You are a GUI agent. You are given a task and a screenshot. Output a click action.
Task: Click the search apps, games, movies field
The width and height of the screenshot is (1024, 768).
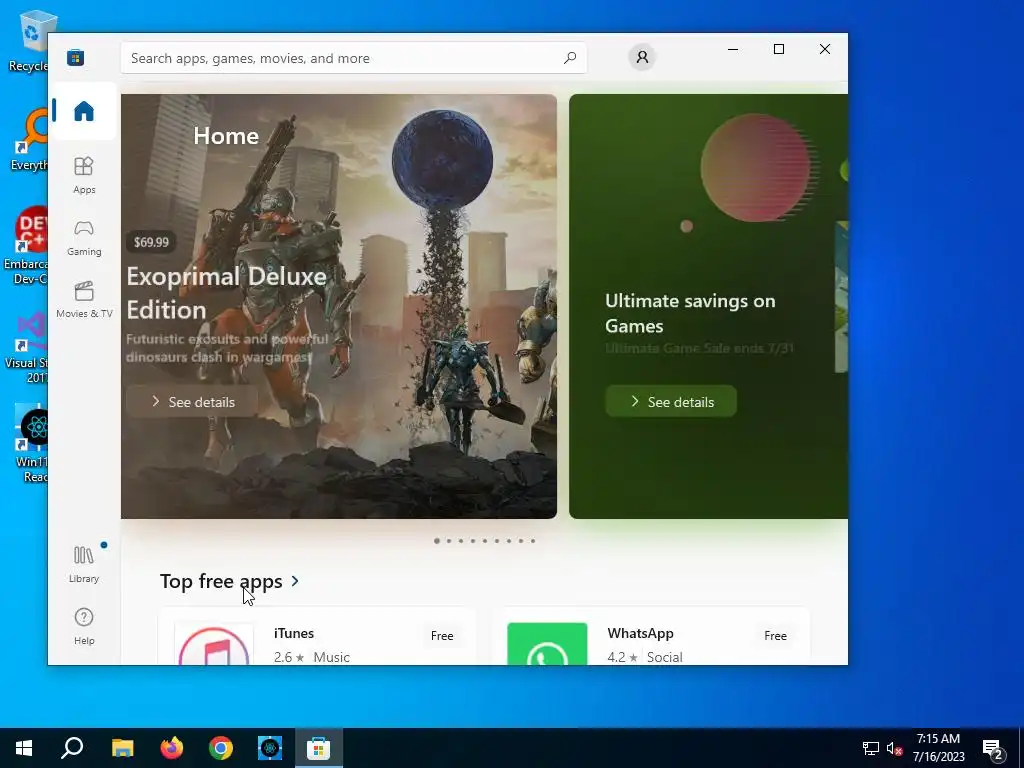coord(353,58)
